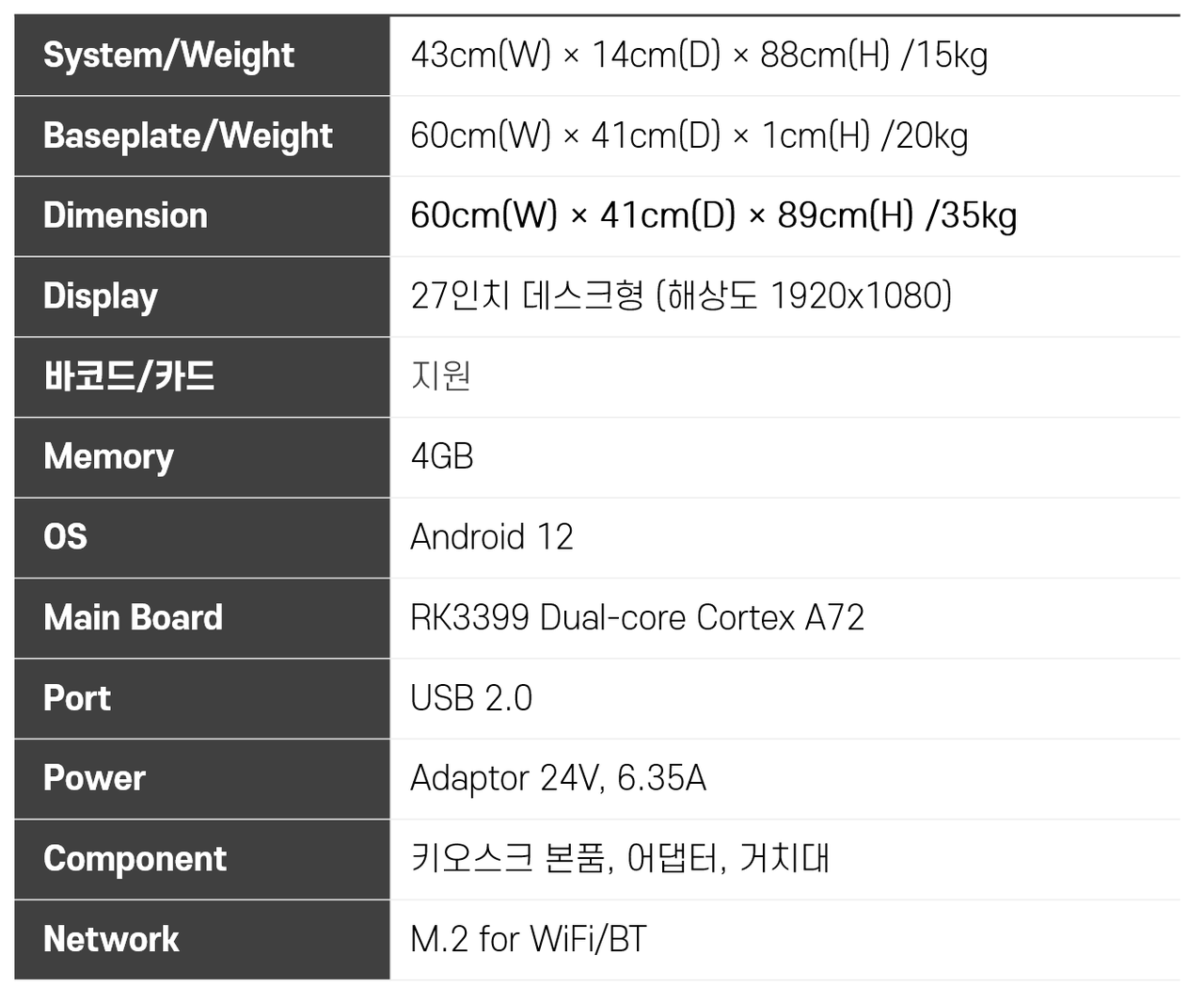Click the System/Weight header cell
The height and width of the screenshot is (1003, 1204).
click(x=169, y=56)
